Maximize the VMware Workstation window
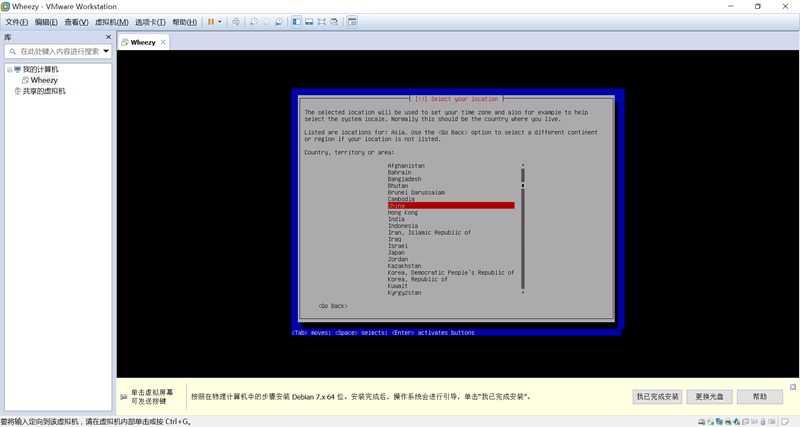The width and height of the screenshot is (800, 427). click(x=758, y=6)
